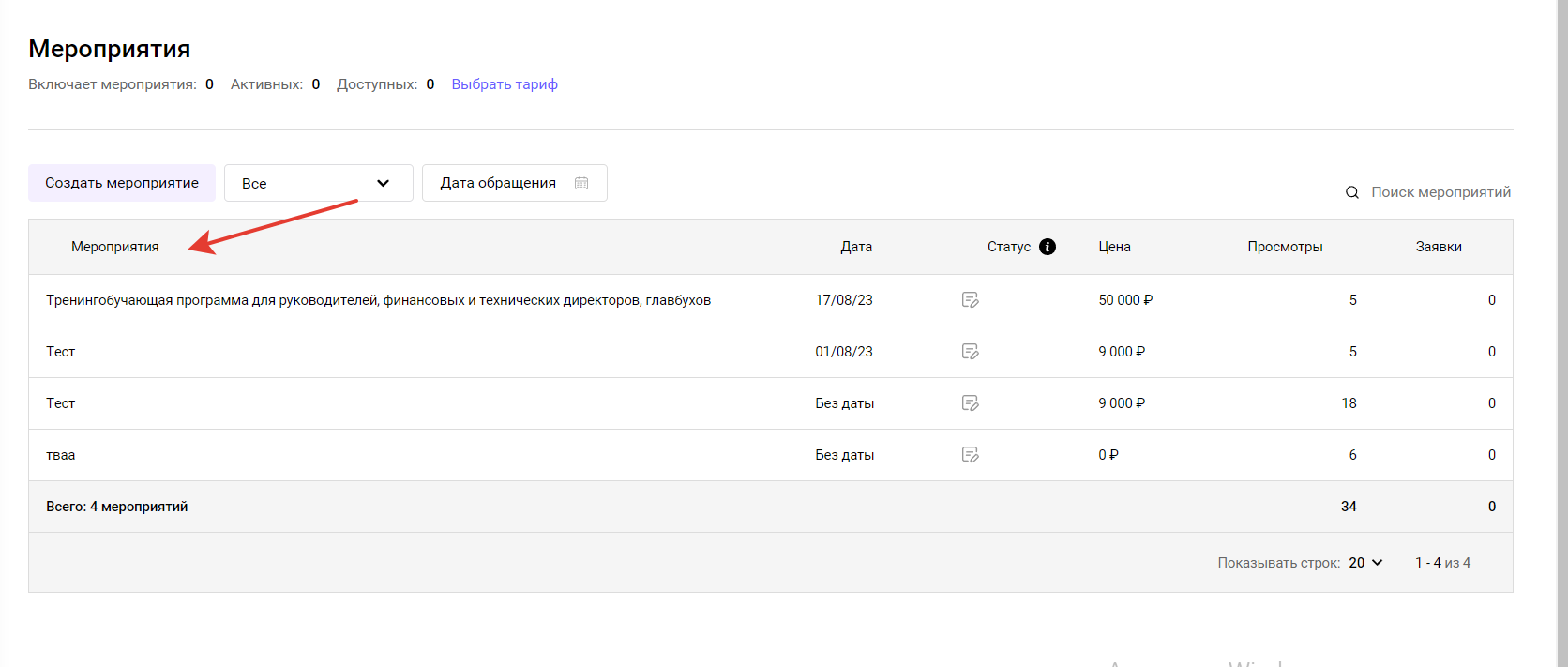Follow the Выбрать тариф link
The width and height of the screenshot is (1568, 667).
(x=505, y=84)
